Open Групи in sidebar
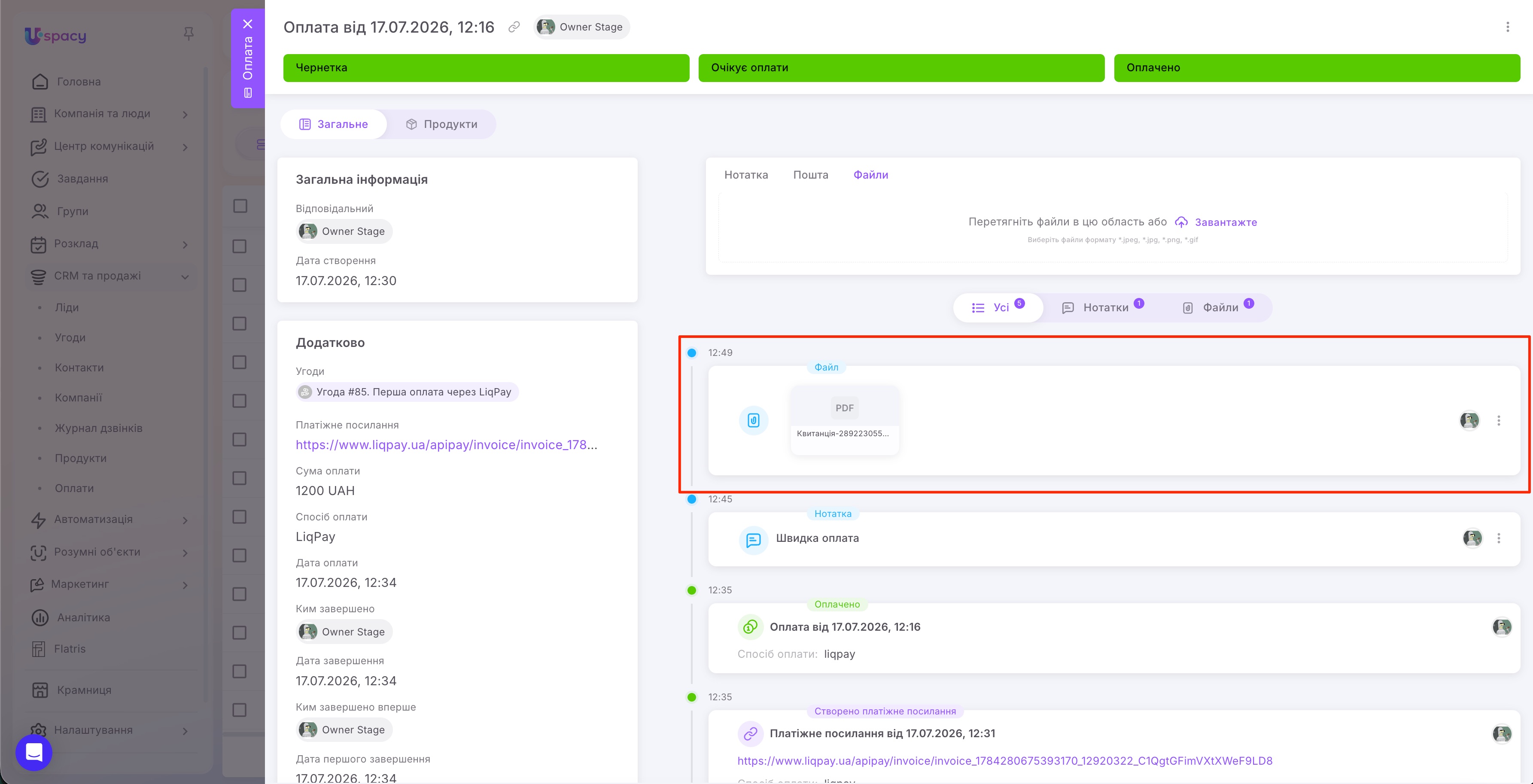This screenshot has width=1533, height=784. click(73, 211)
